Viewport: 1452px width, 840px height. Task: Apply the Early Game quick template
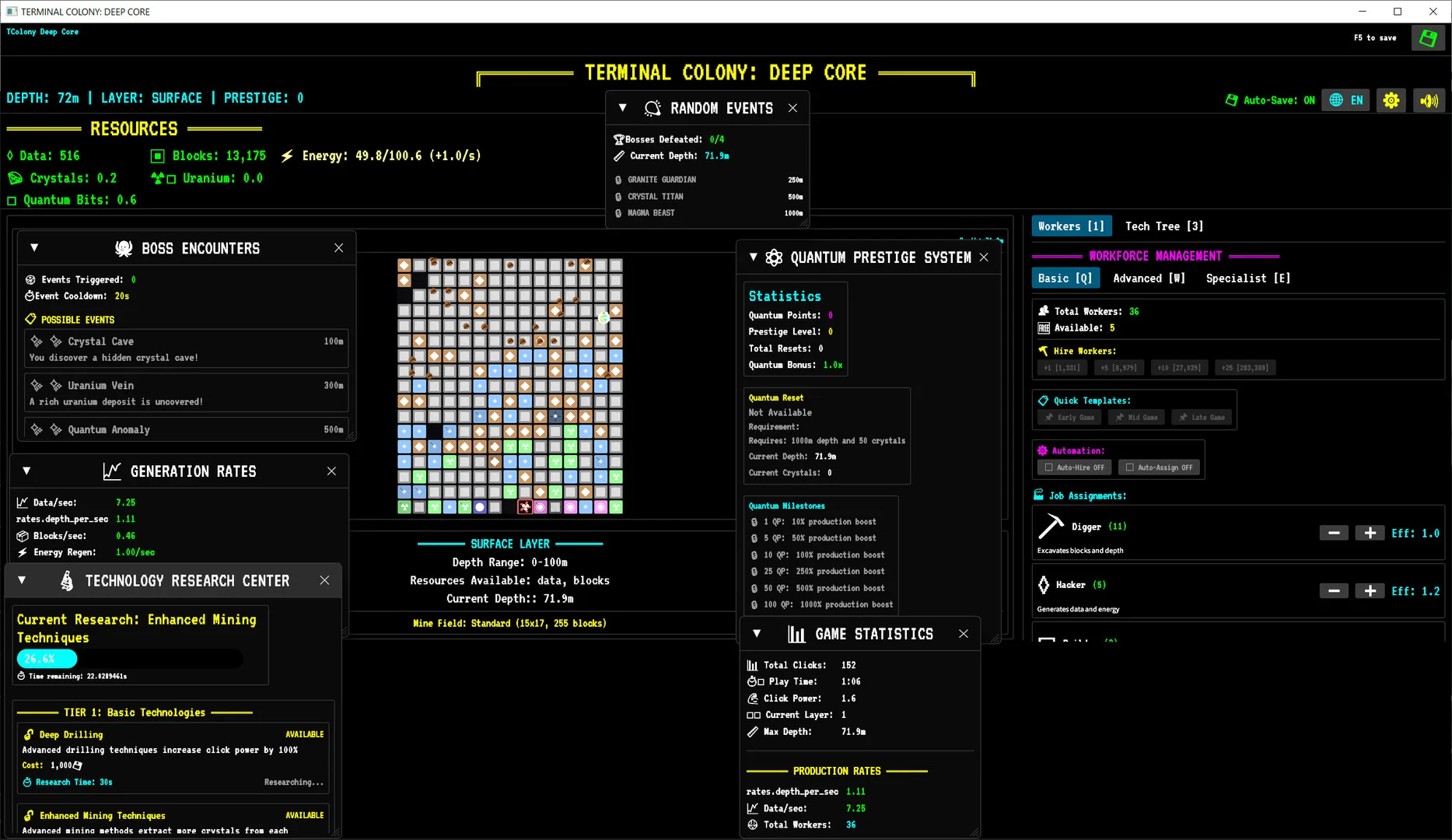[1069, 418]
